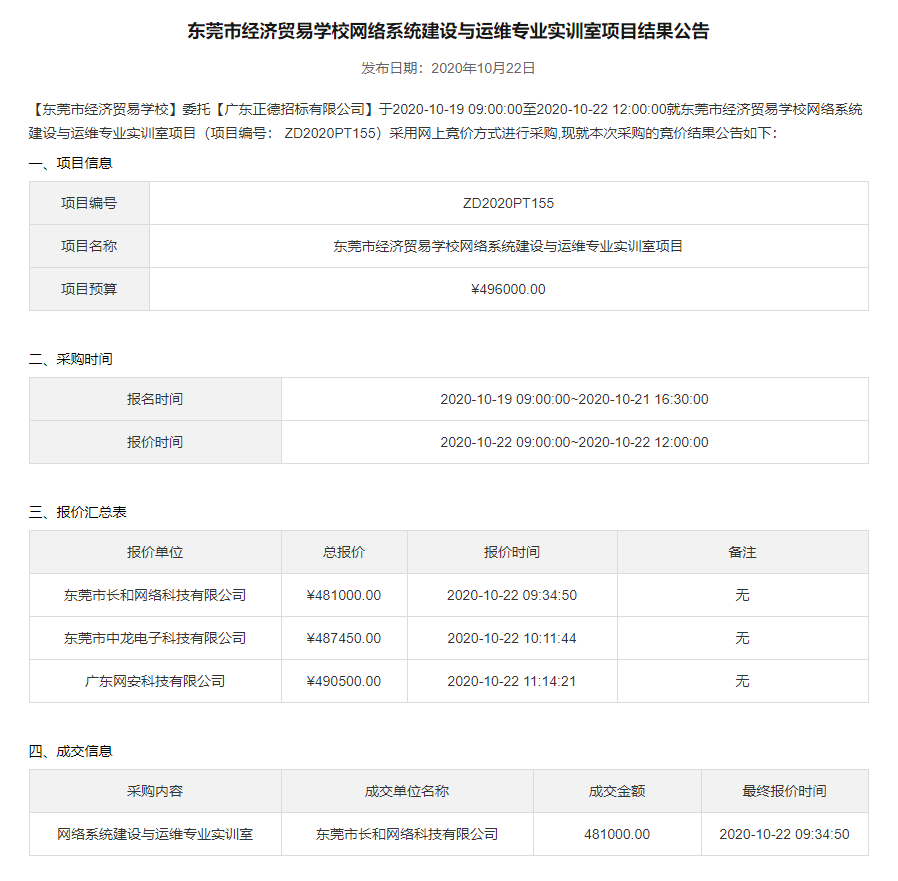Click the 成交单位名称 column header
This screenshot has width=898, height=881.
[407, 791]
